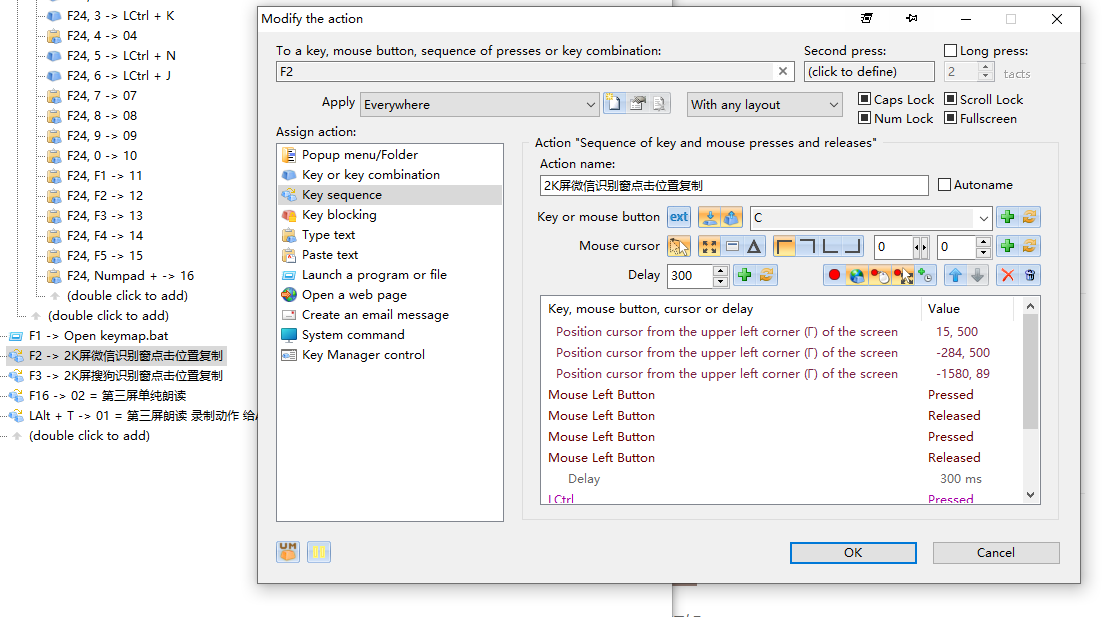
Task: Clear the F2 key field with X
Action: pyautogui.click(x=784, y=72)
